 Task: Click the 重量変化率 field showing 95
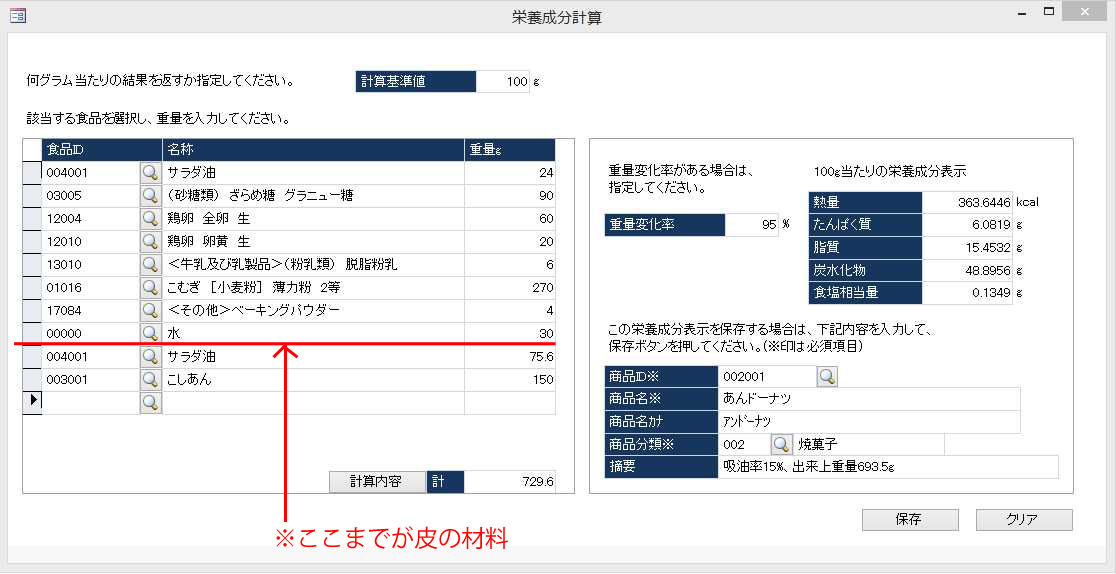752,225
